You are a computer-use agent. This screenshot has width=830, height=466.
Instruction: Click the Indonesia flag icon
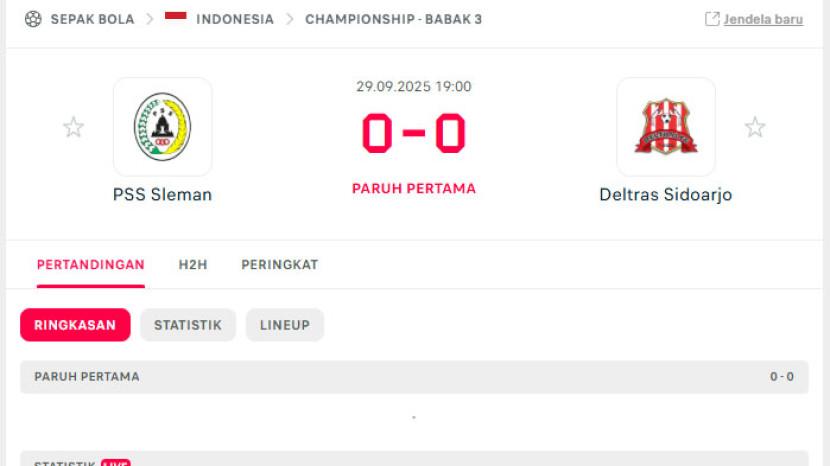[176, 17]
